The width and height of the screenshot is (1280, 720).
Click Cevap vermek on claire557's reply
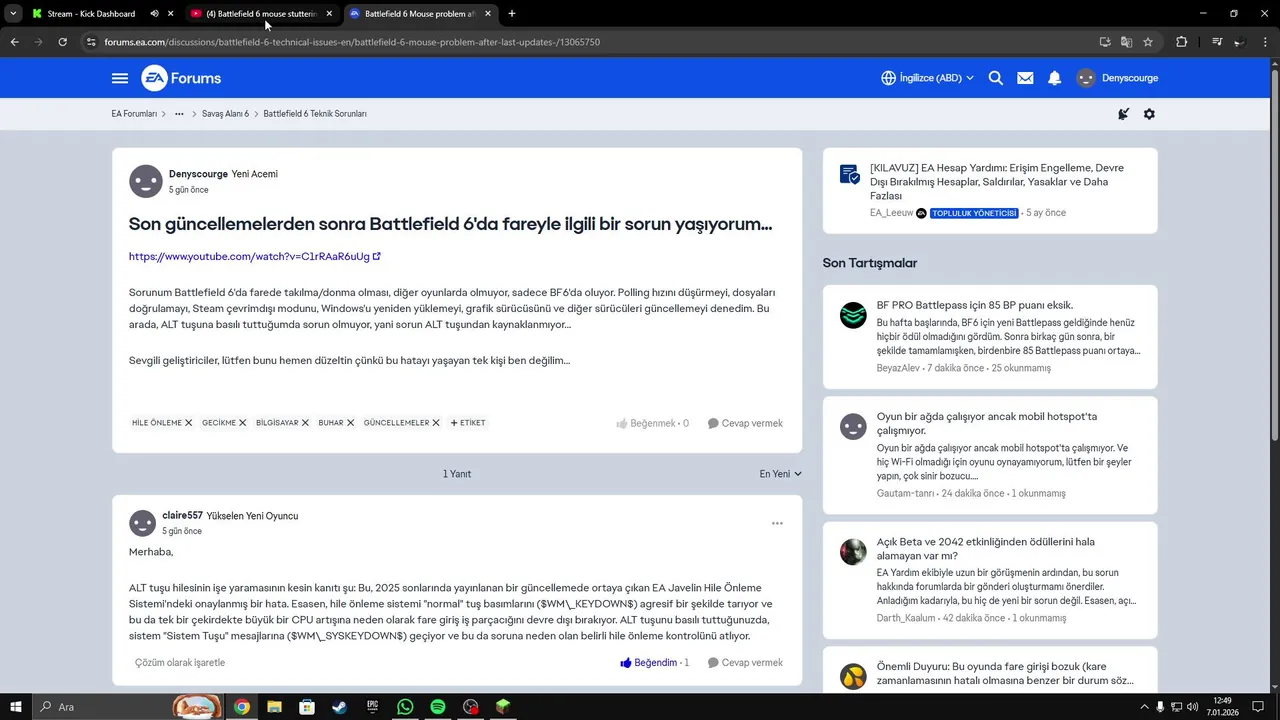(745, 663)
